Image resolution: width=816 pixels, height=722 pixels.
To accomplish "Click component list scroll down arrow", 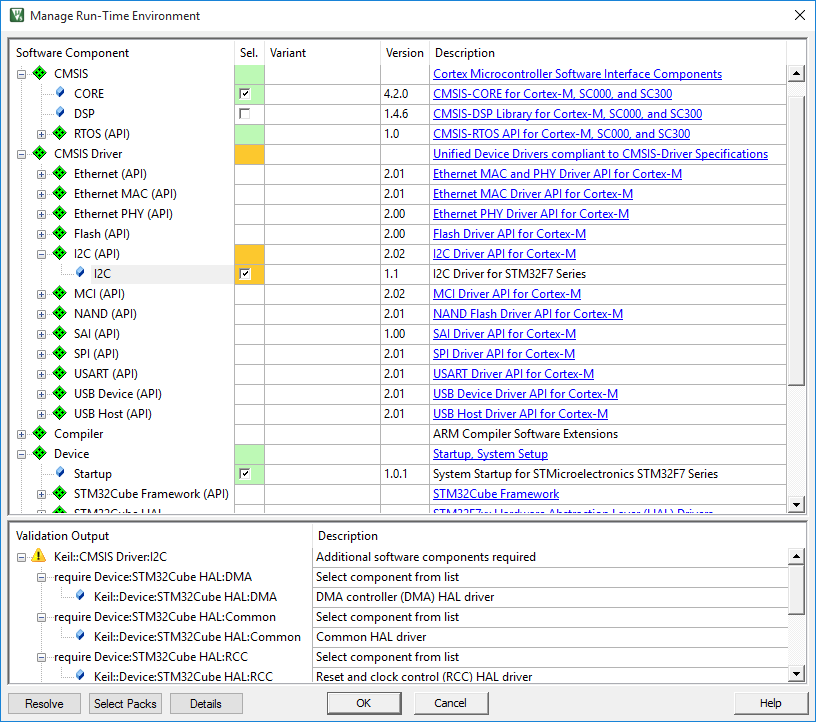I will [796, 504].
